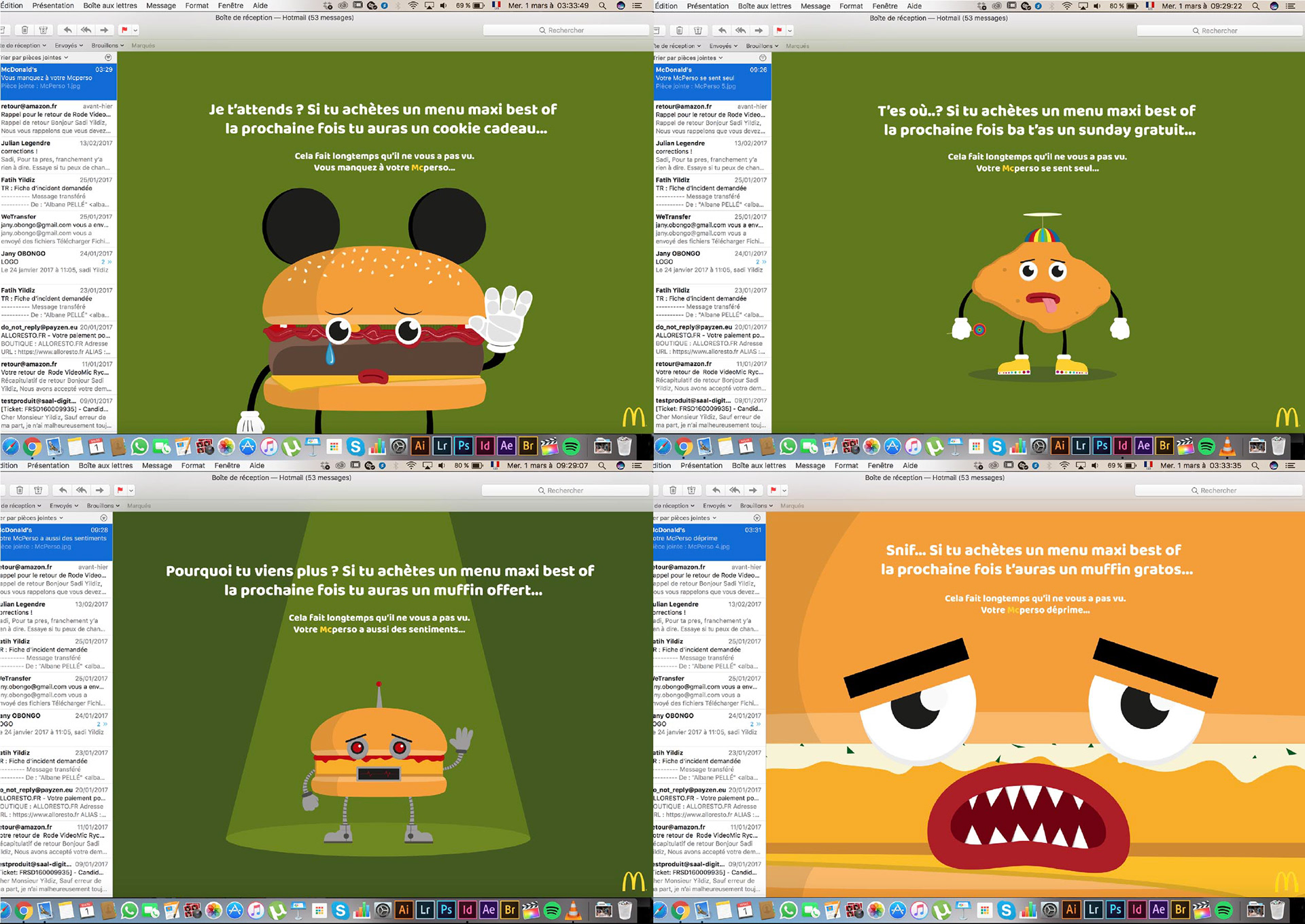Flag message in the muffin gratos Mail window

tap(773, 490)
